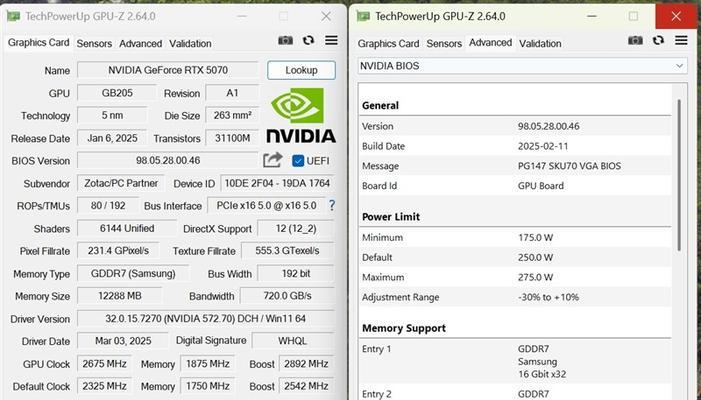Click the NVIDIA logo image

pyautogui.click(x=301, y=115)
